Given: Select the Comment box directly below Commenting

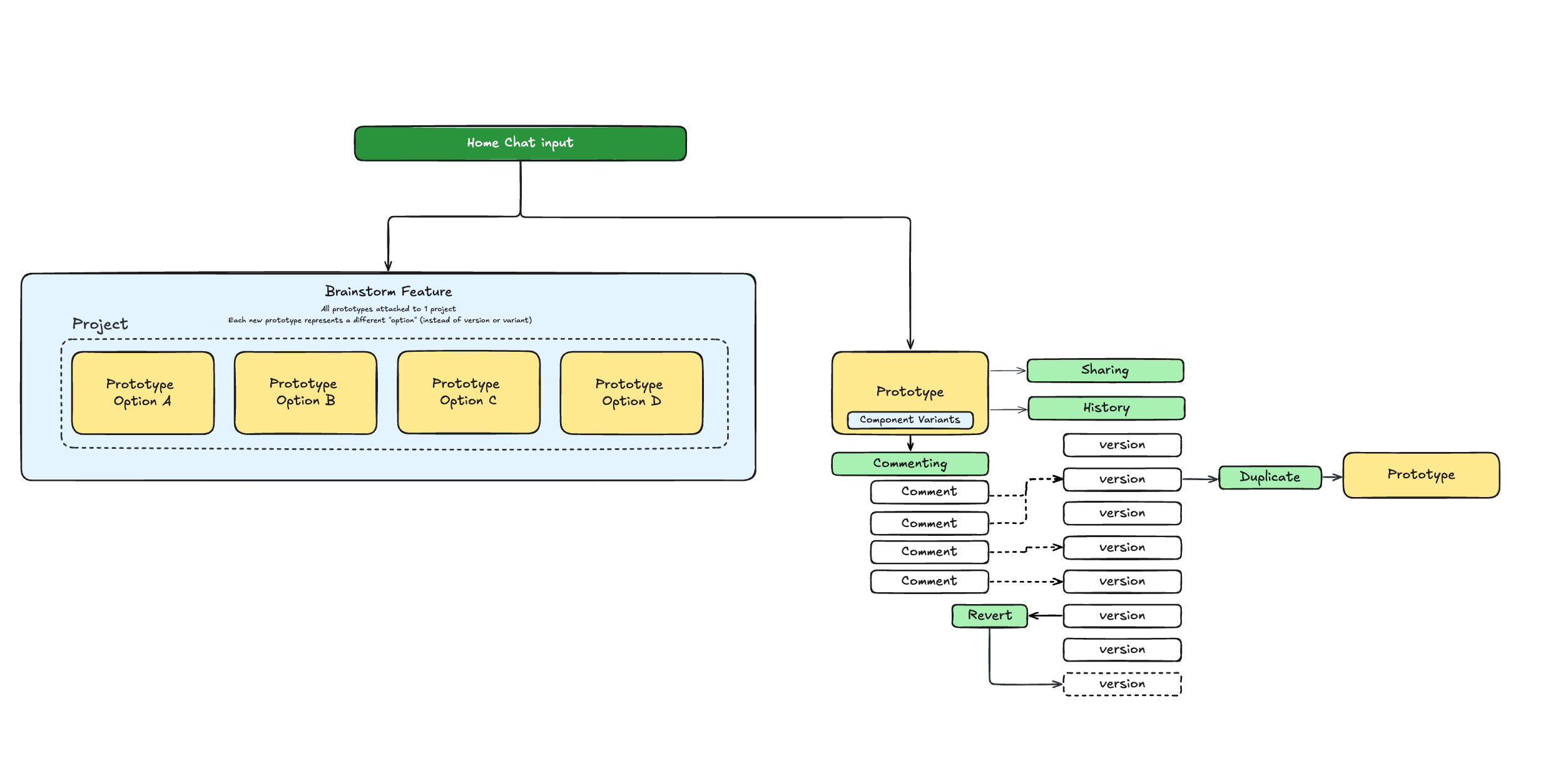Looking at the screenshot, I should click(x=929, y=492).
